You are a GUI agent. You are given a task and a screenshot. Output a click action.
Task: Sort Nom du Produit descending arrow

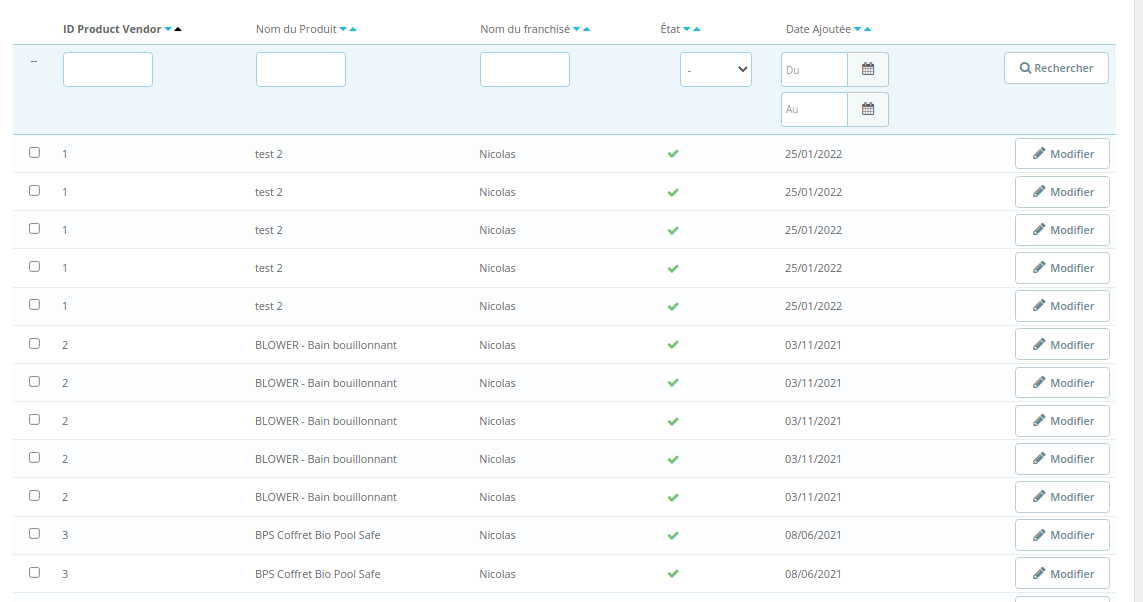click(343, 29)
